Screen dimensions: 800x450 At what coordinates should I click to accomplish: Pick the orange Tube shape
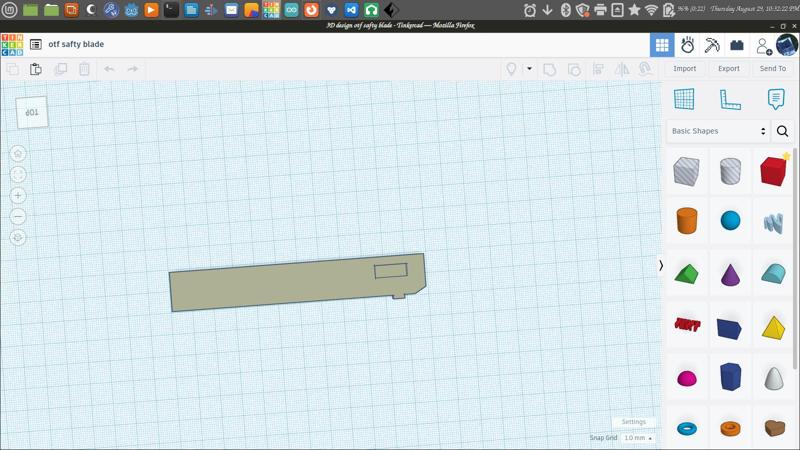[x=730, y=428]
